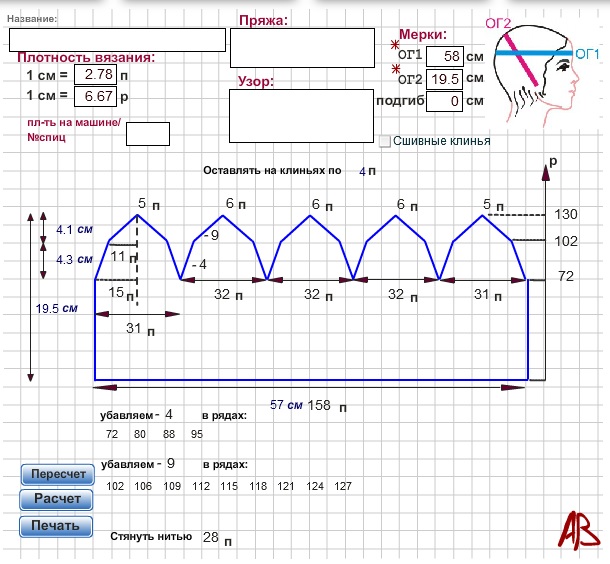Click the Стянуть нитью value 28
Viewport: 610px width, 564px height.
[210, 538]
